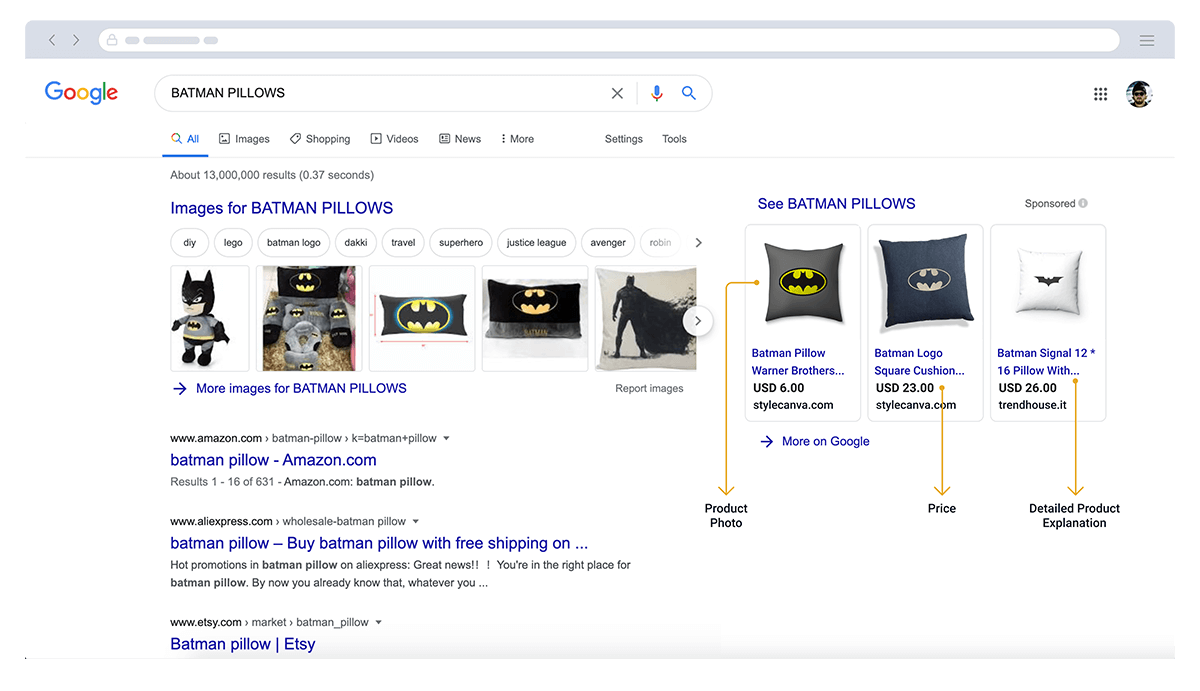Clear the search box with the X icon
Viewport: 1200px width, 691px height.
[617, 93]
